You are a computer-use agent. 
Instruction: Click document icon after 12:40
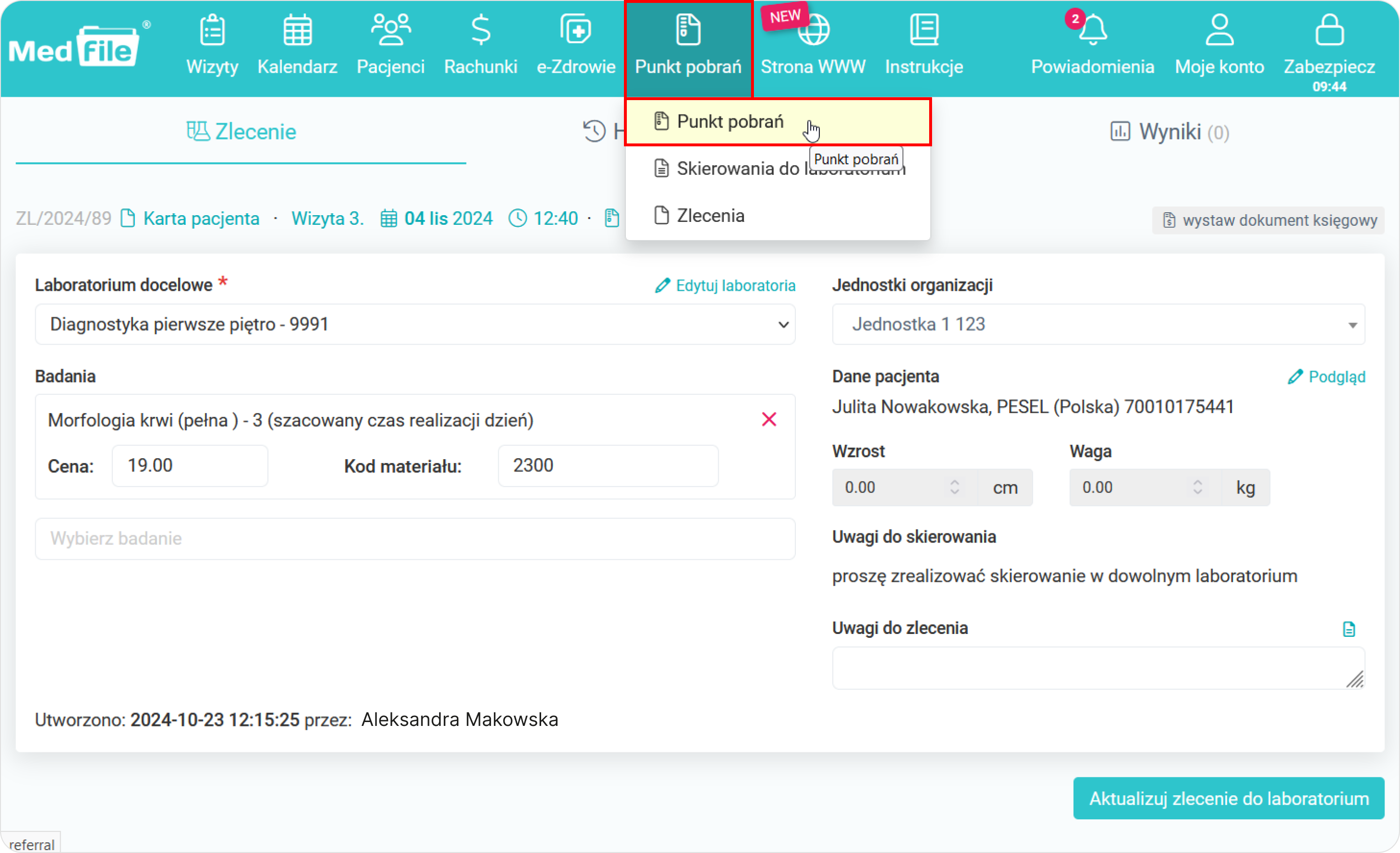pyautogui.click(x=611, y=218)
